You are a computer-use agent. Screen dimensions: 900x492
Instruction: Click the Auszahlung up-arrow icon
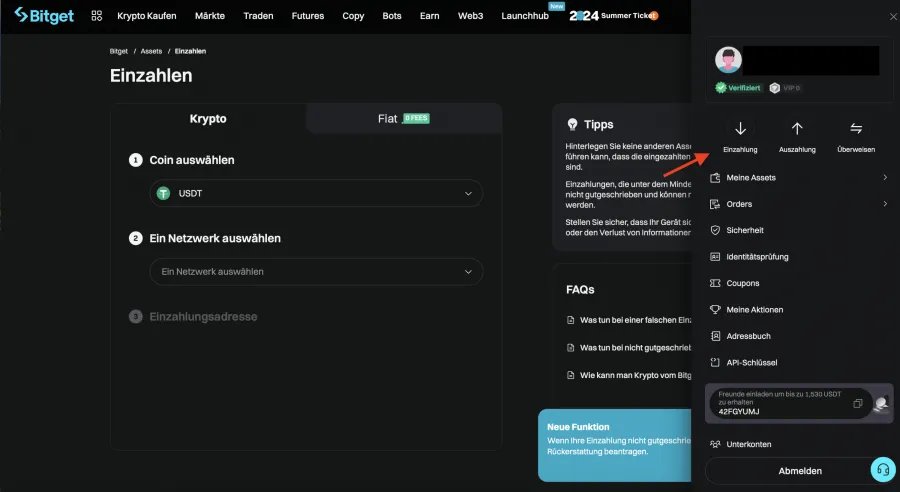point(797,128)
